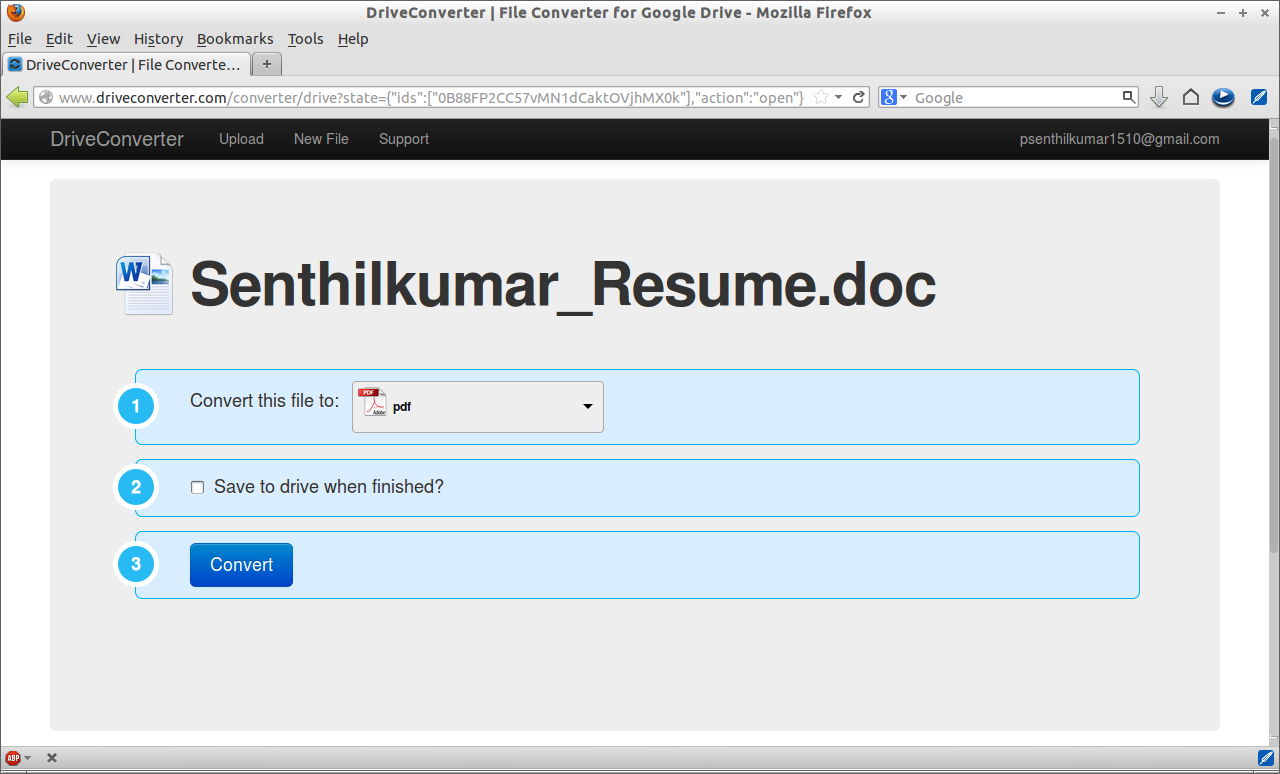Image resolution: width=1280 pixels, height=774 pixels.
Task: Click the search magnifier icon
Action: pyautogui.click(x=1129, y=97)
